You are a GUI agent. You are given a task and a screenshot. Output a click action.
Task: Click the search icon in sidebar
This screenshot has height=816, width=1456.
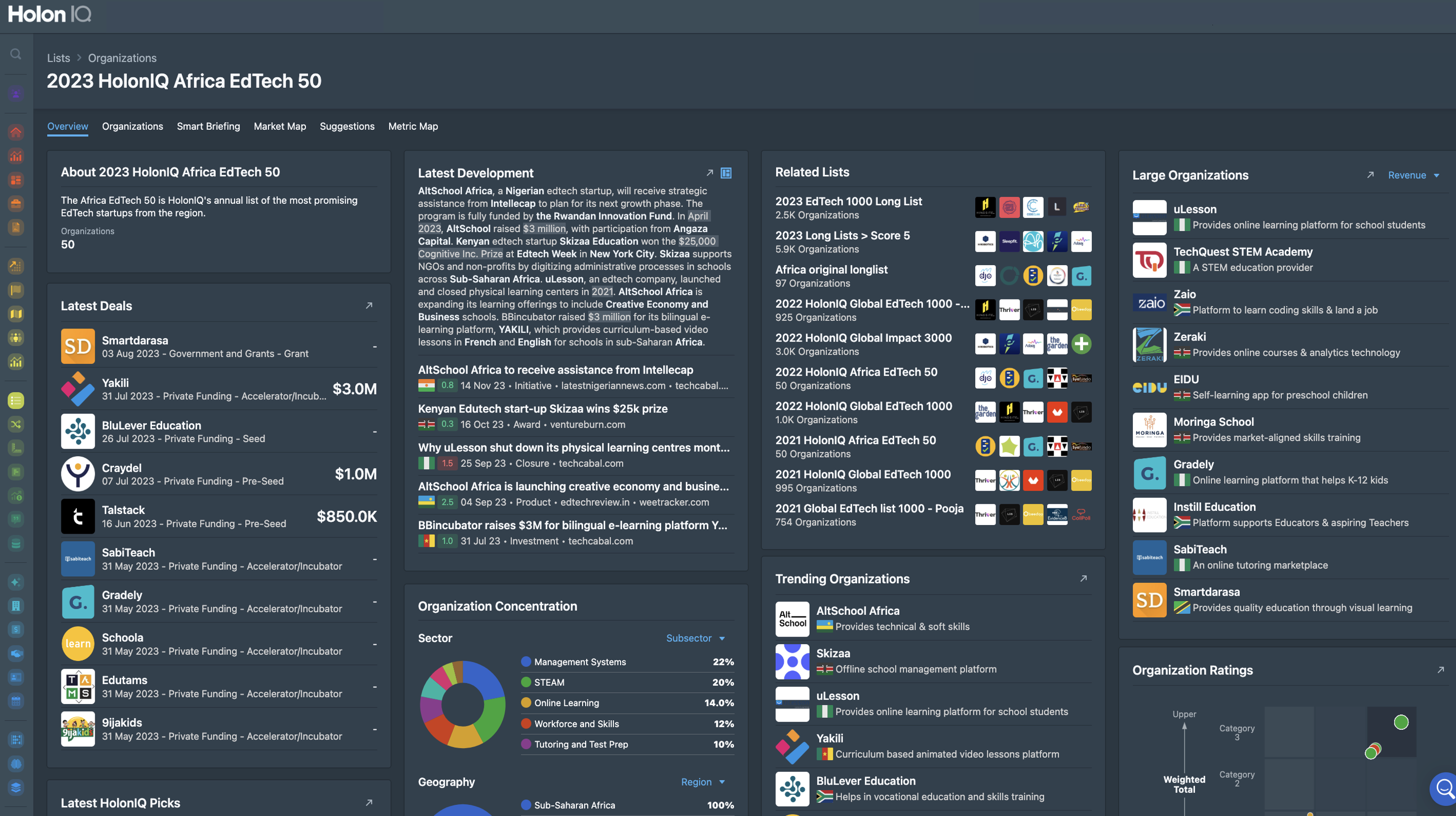16,54
